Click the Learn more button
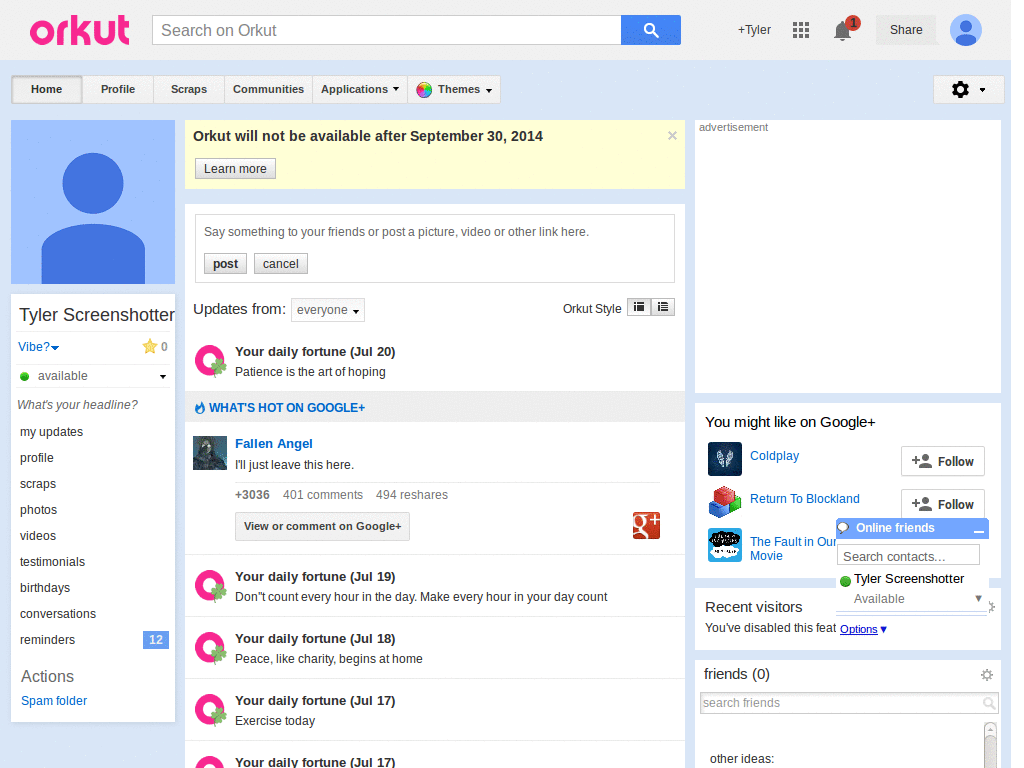 [x=235, y=168]
